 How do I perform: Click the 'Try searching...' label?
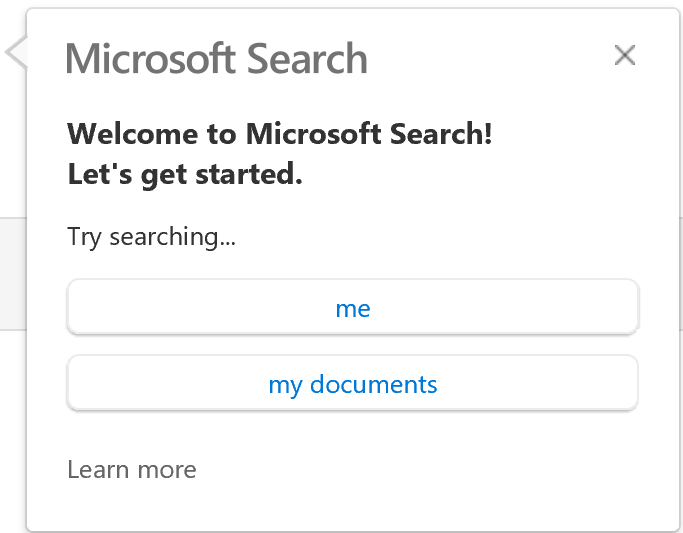(151, 237)
